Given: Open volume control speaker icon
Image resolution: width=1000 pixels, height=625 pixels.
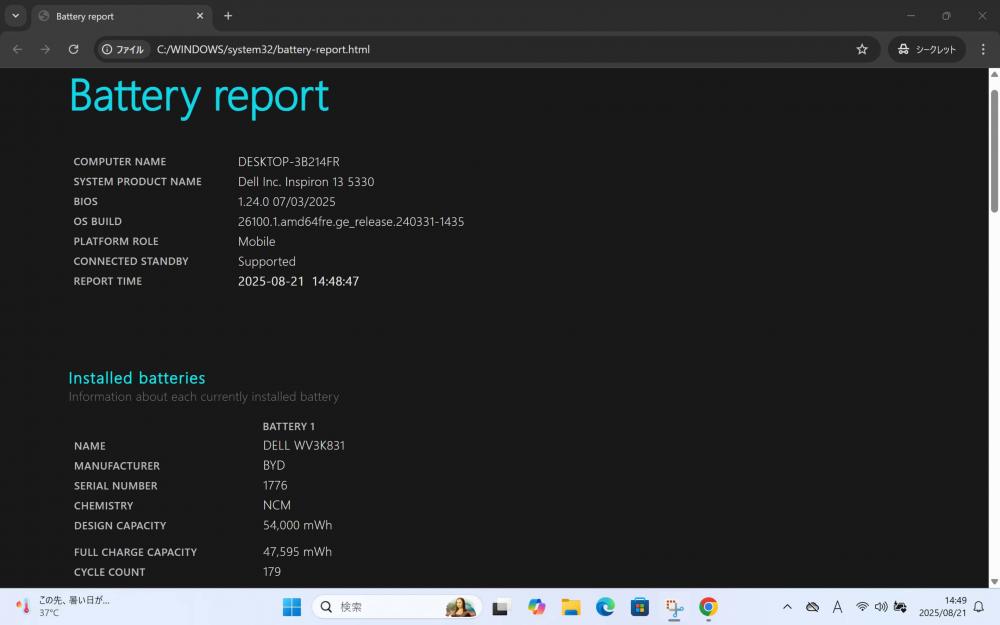Looking at the screenshot, I should (881, 607).
